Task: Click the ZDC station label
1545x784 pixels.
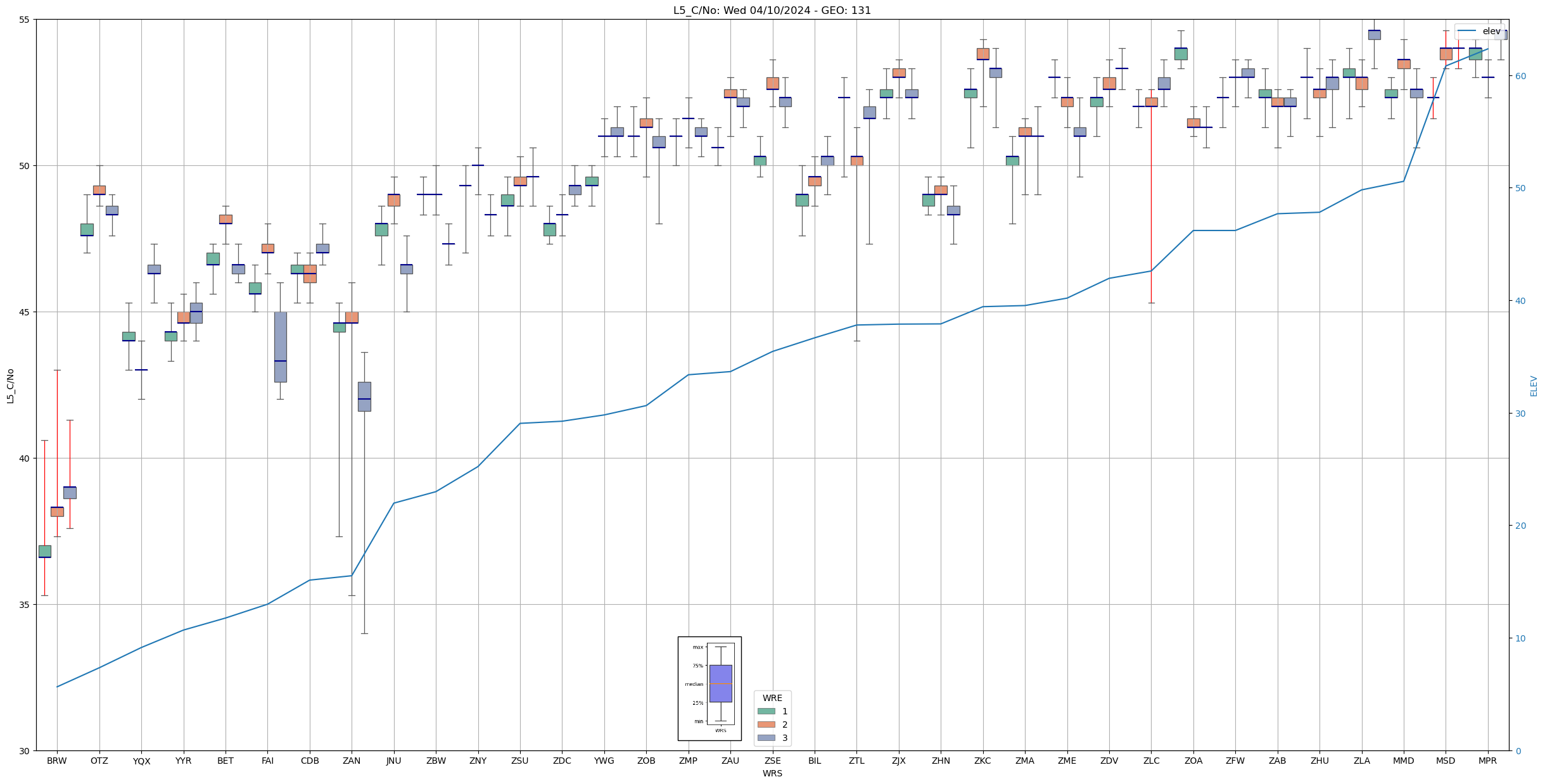Action: [562, 761]
